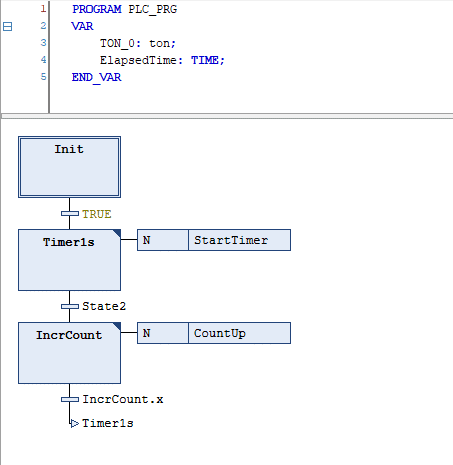Select the jump target Timer1s label
The height and width of the screenshot is (465, 453).
click(108, 423)
